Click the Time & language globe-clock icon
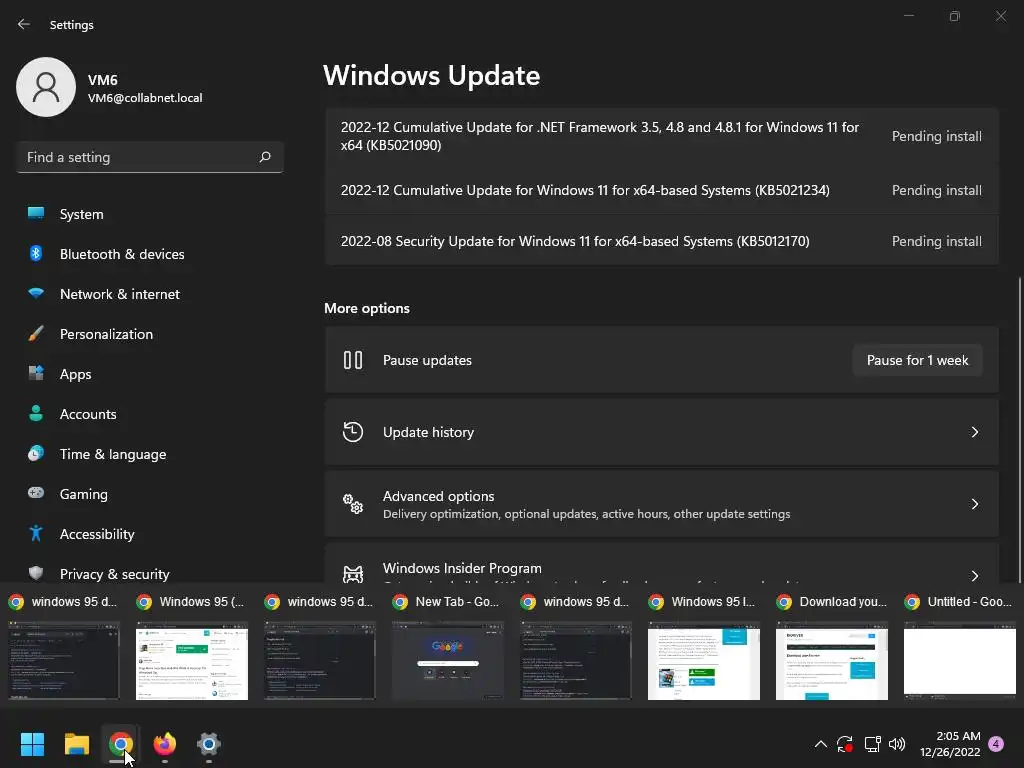 [x=36, y=453]
